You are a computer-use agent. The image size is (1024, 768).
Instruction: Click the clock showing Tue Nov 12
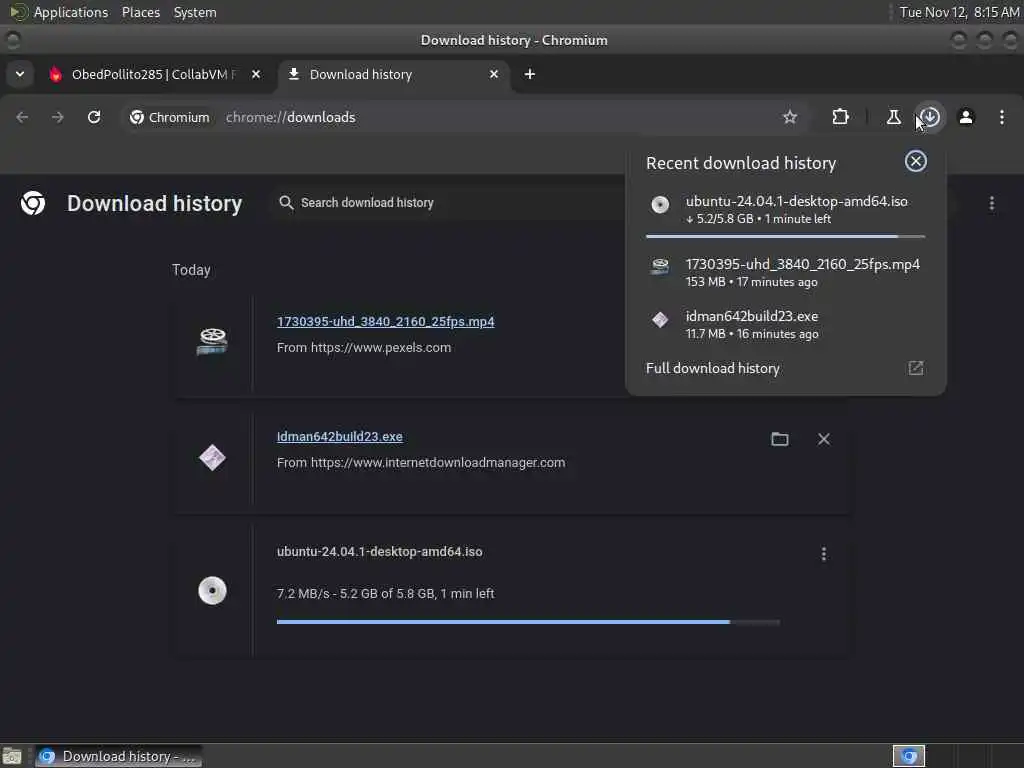pyautogui.click(x=959, y=12)
